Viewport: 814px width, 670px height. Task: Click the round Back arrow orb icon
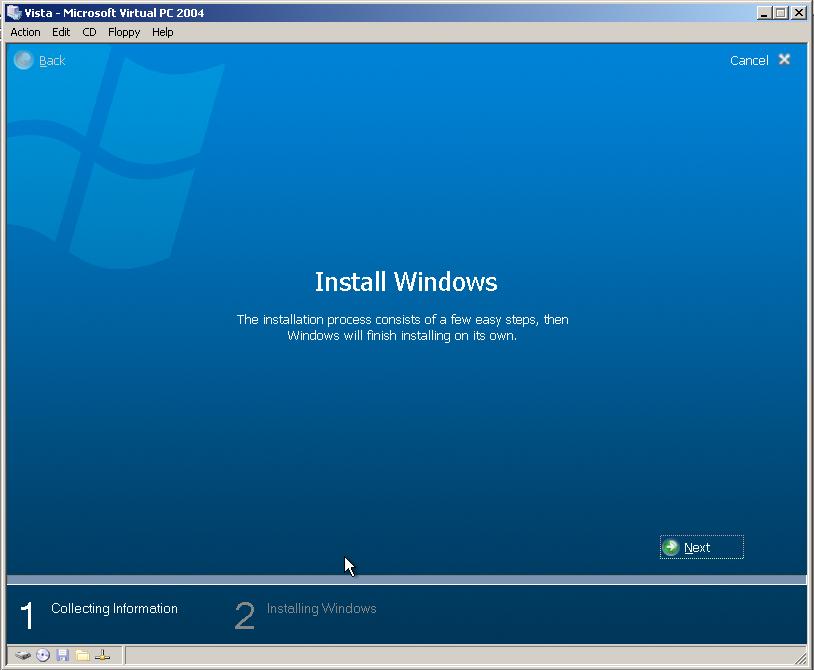[23, 60]
